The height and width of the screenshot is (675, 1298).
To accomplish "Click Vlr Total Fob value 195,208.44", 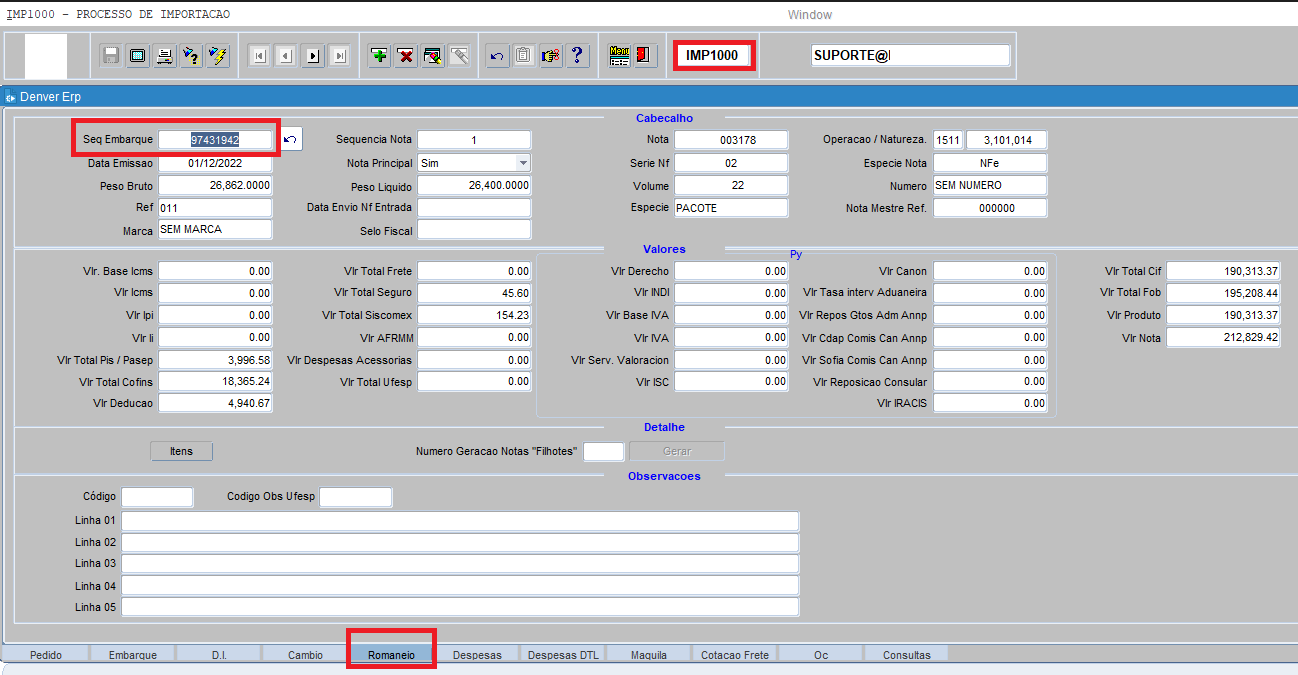I will [1224, 293].
